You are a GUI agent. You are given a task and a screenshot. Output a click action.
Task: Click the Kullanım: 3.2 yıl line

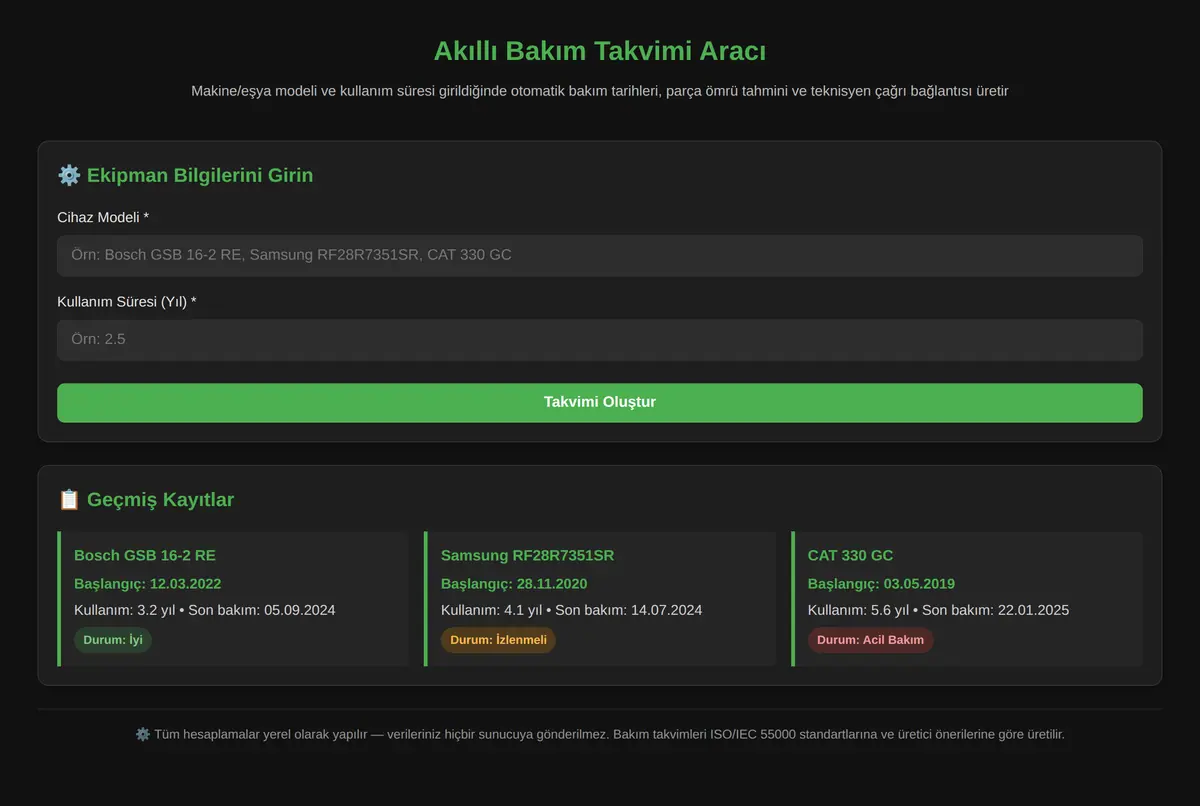204,610
